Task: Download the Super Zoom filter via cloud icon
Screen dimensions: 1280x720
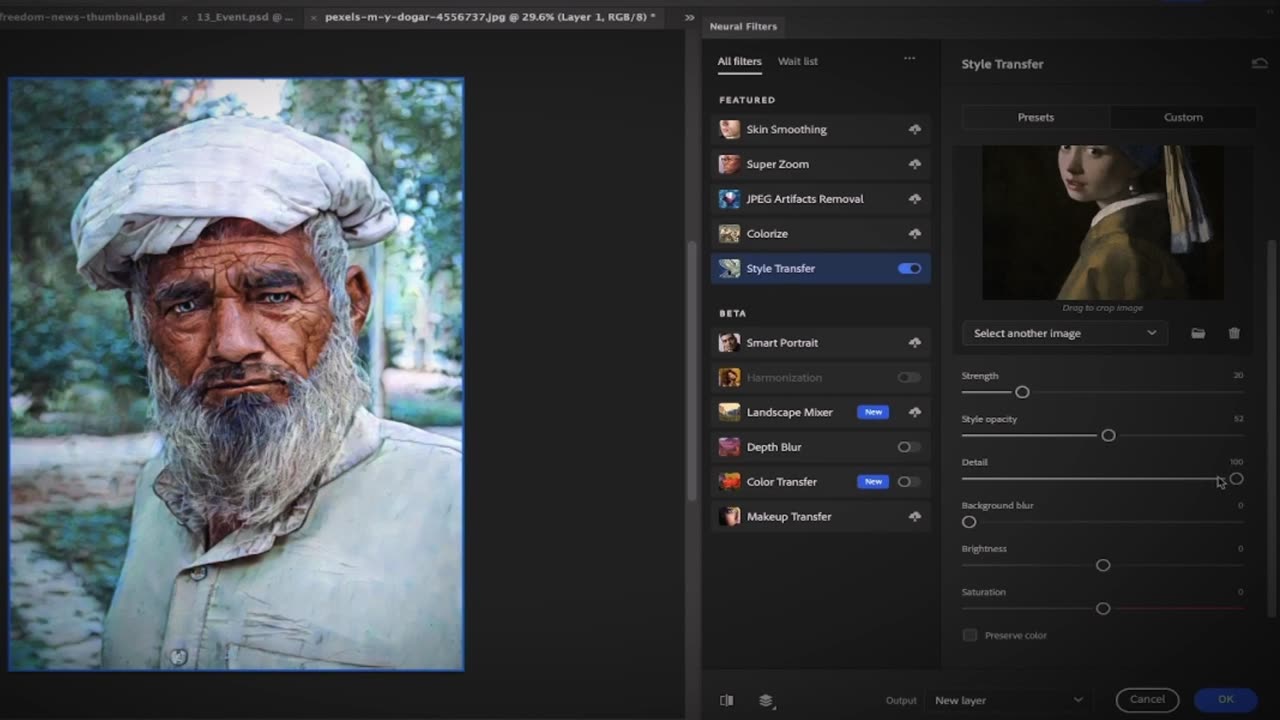Action: pos(914,164)
